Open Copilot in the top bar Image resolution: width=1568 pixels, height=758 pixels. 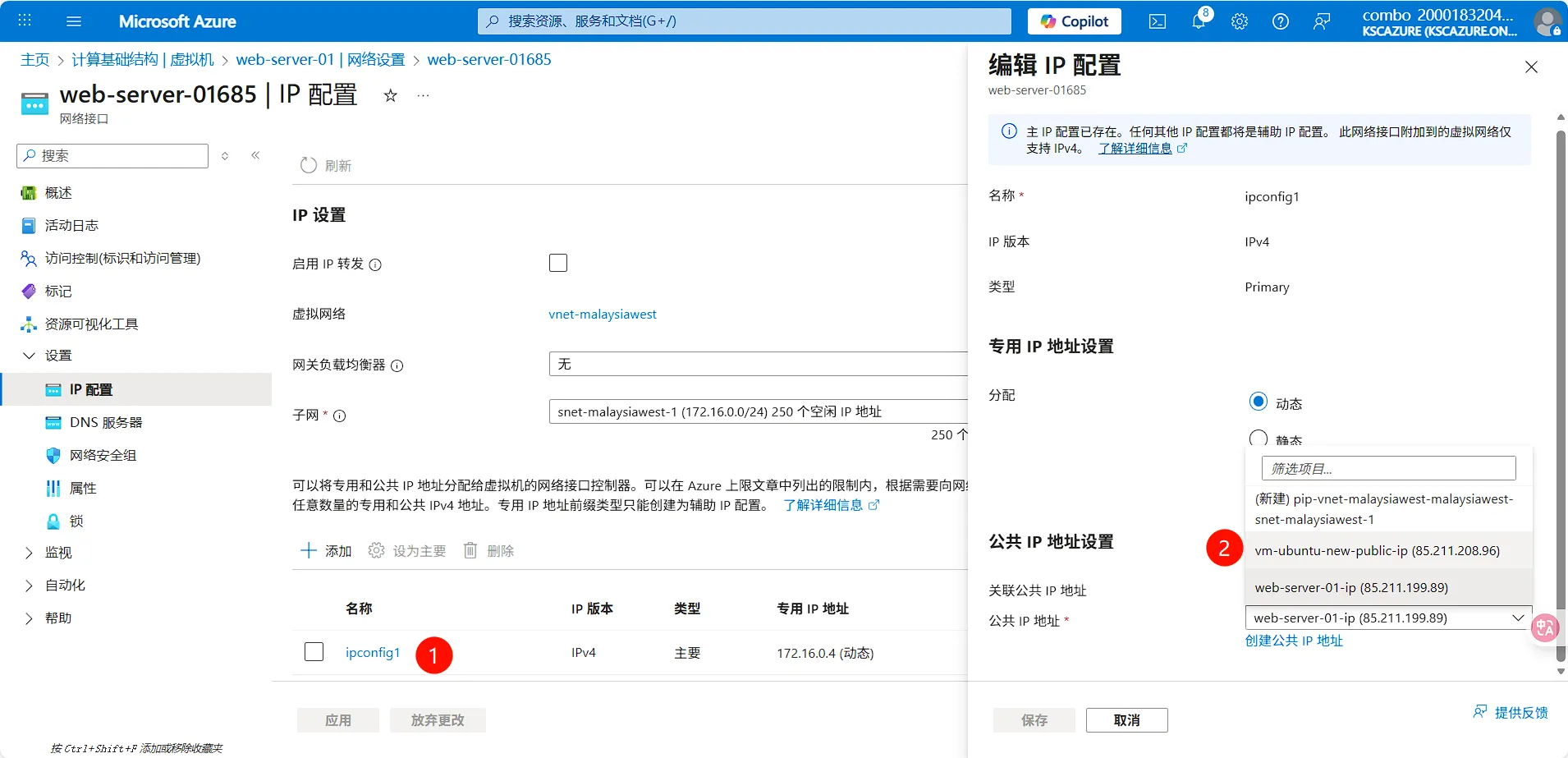coord(1073,21)
